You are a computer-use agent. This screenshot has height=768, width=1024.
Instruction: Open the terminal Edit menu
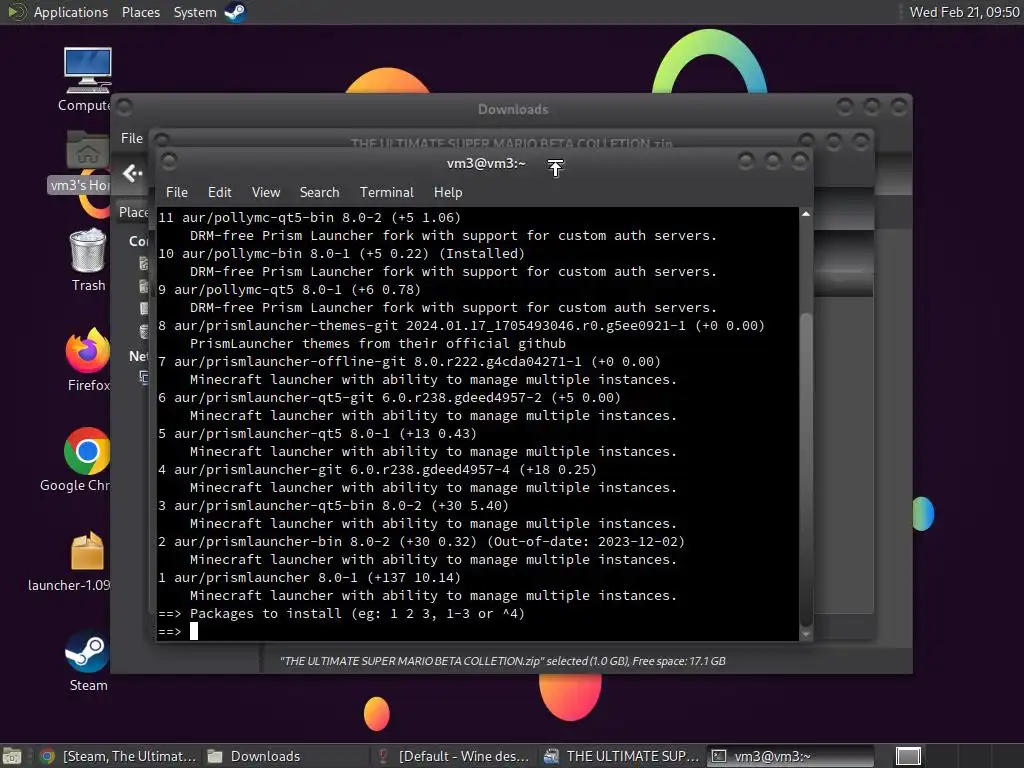pos(219,192)
